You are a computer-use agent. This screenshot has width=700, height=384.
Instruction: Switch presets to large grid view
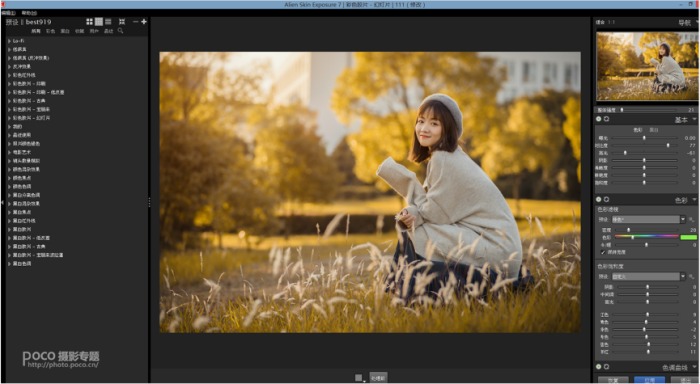(x=89, y=21)
